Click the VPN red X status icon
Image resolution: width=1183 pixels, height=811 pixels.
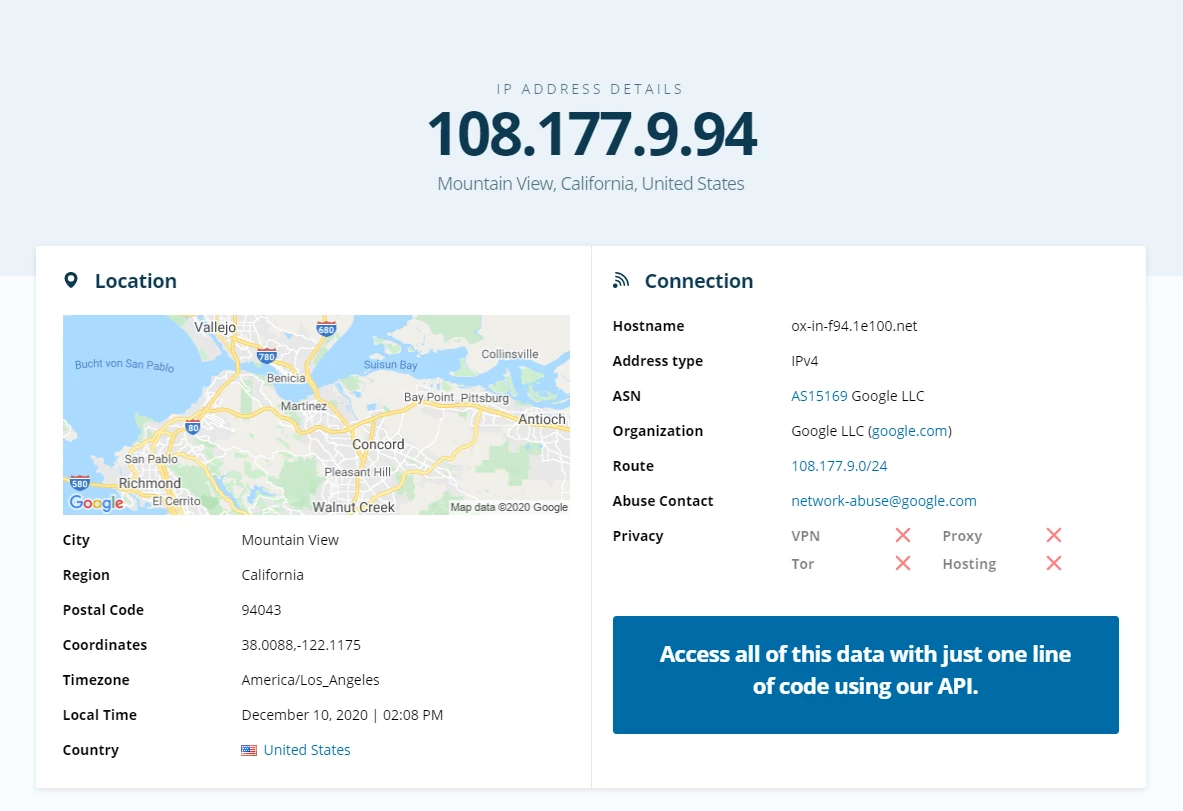(902, 536)
